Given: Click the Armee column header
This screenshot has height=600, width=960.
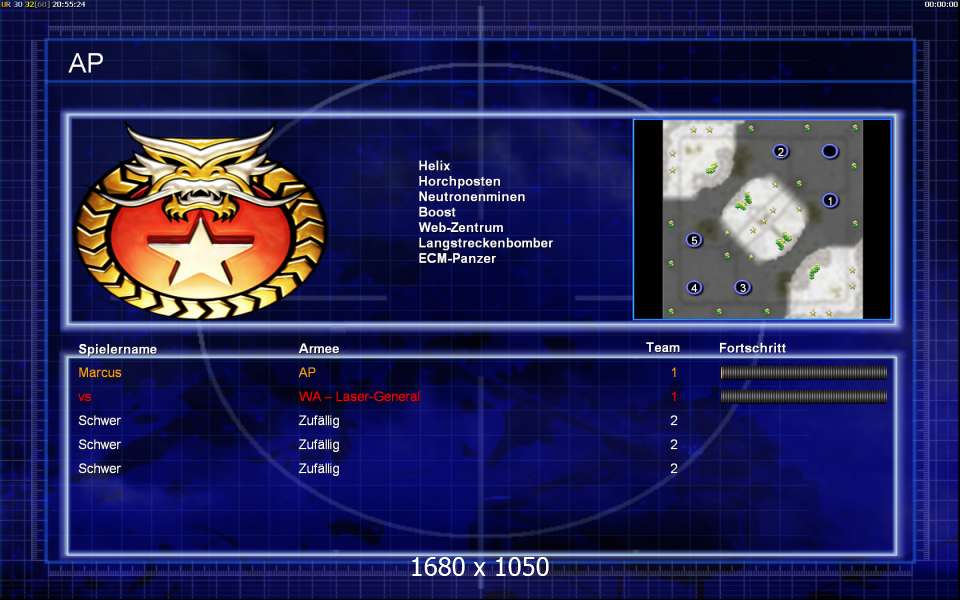Looking at the screenshot, I should [x=318, y=348].
